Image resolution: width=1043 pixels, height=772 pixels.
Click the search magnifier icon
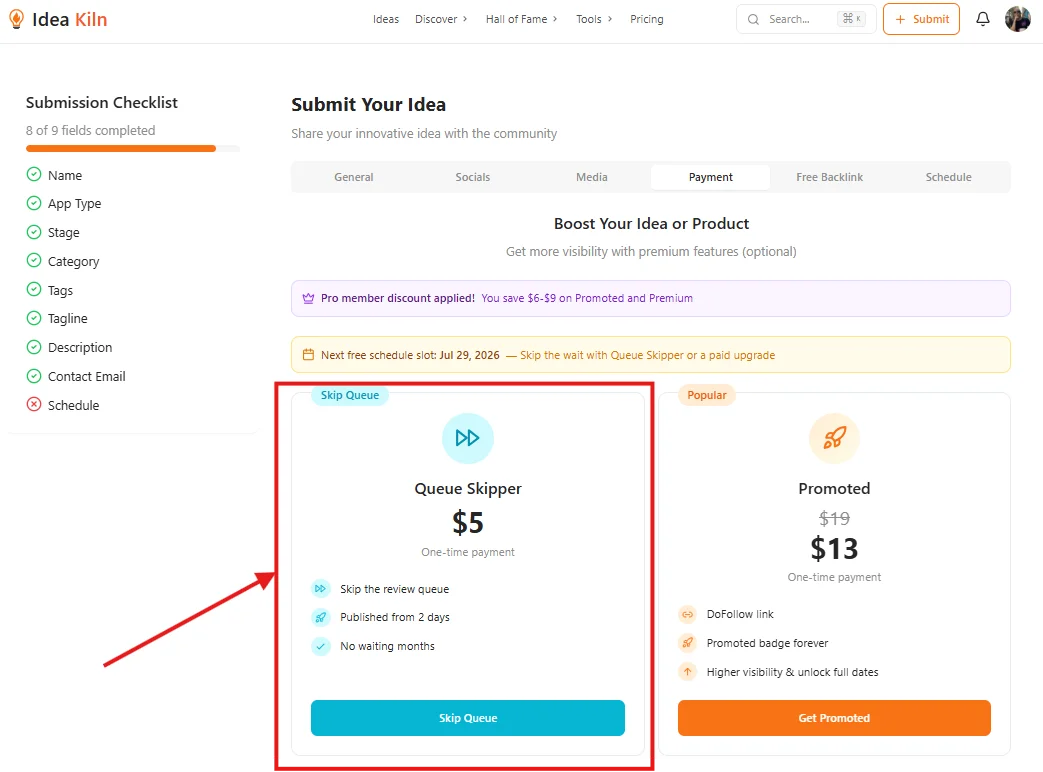click(x=753, y=19)
